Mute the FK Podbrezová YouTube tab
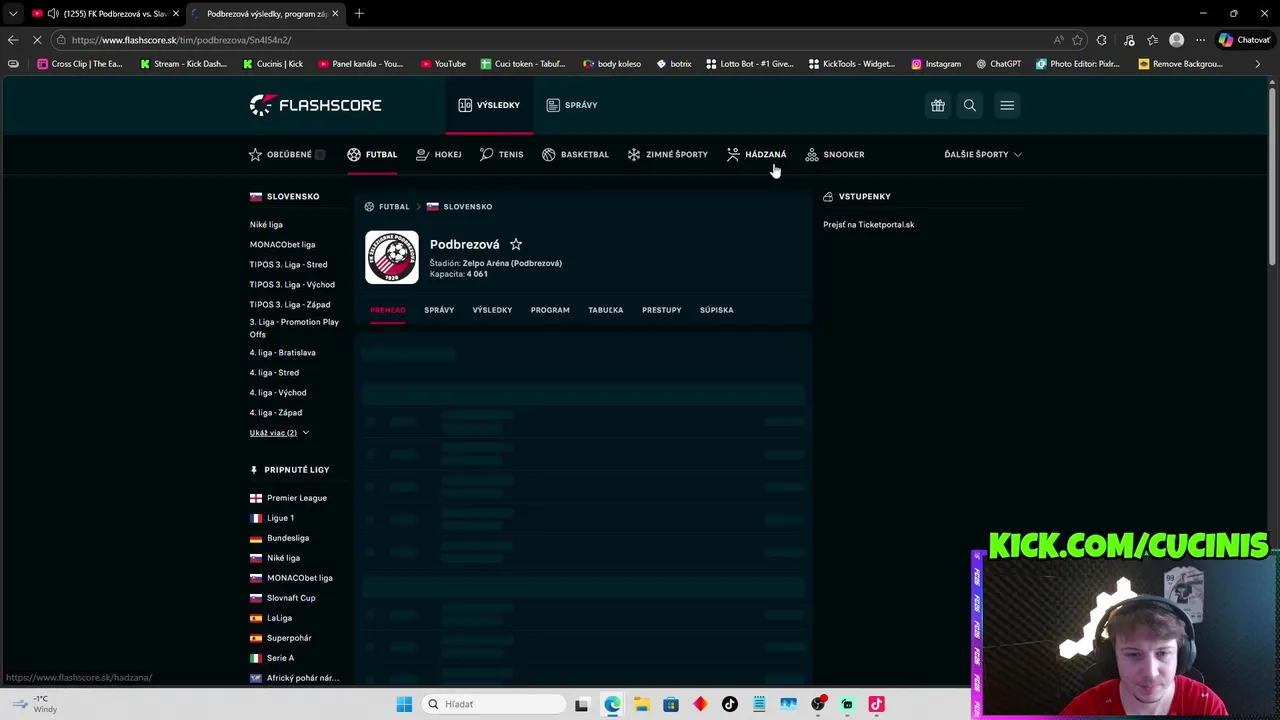 52,14
